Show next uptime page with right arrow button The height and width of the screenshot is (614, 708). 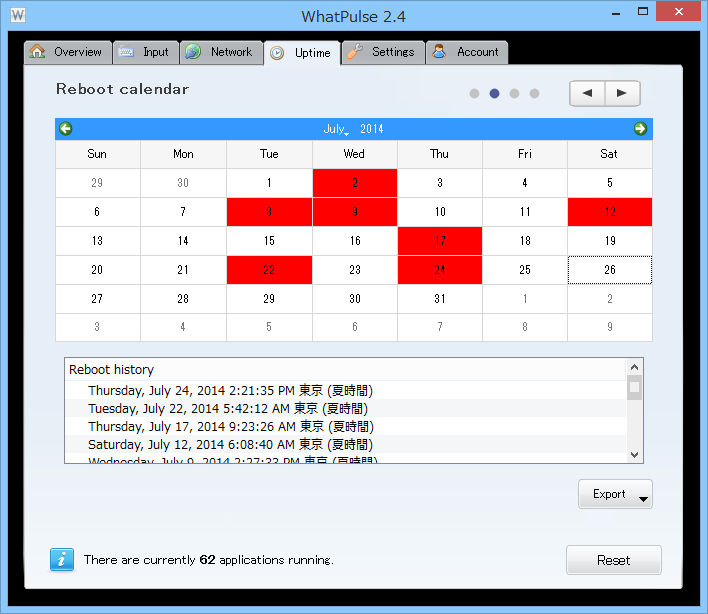pos(622,93)
